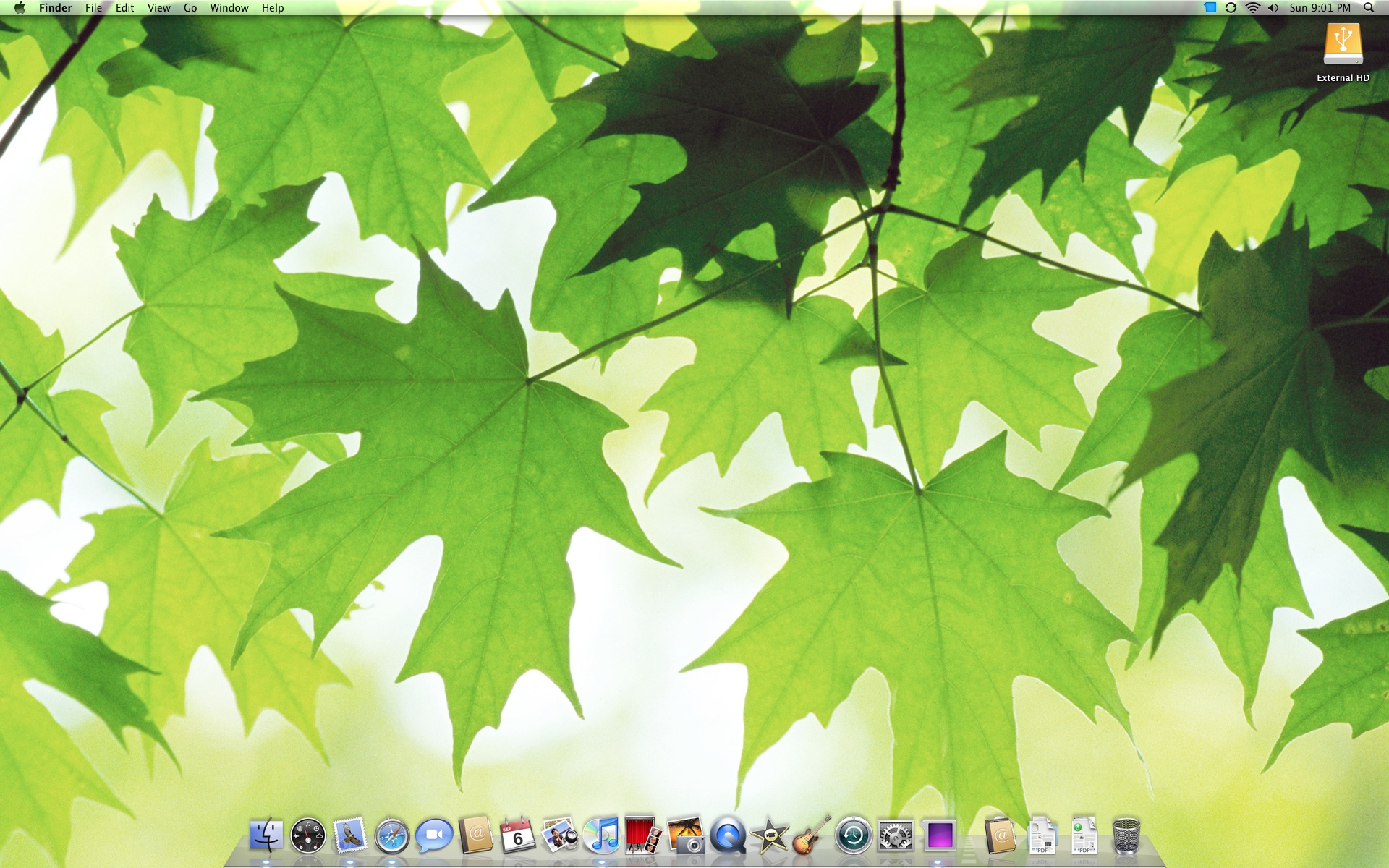This screenshot has width=1389, height=868.
Task: Launch Safari compass icon
Action: (392, 835)
